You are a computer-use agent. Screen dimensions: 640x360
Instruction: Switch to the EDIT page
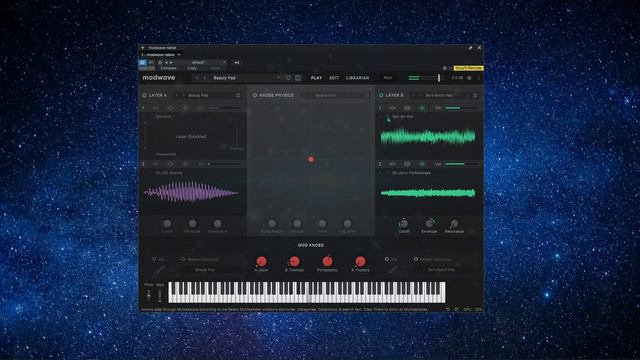tap(334, 78)
